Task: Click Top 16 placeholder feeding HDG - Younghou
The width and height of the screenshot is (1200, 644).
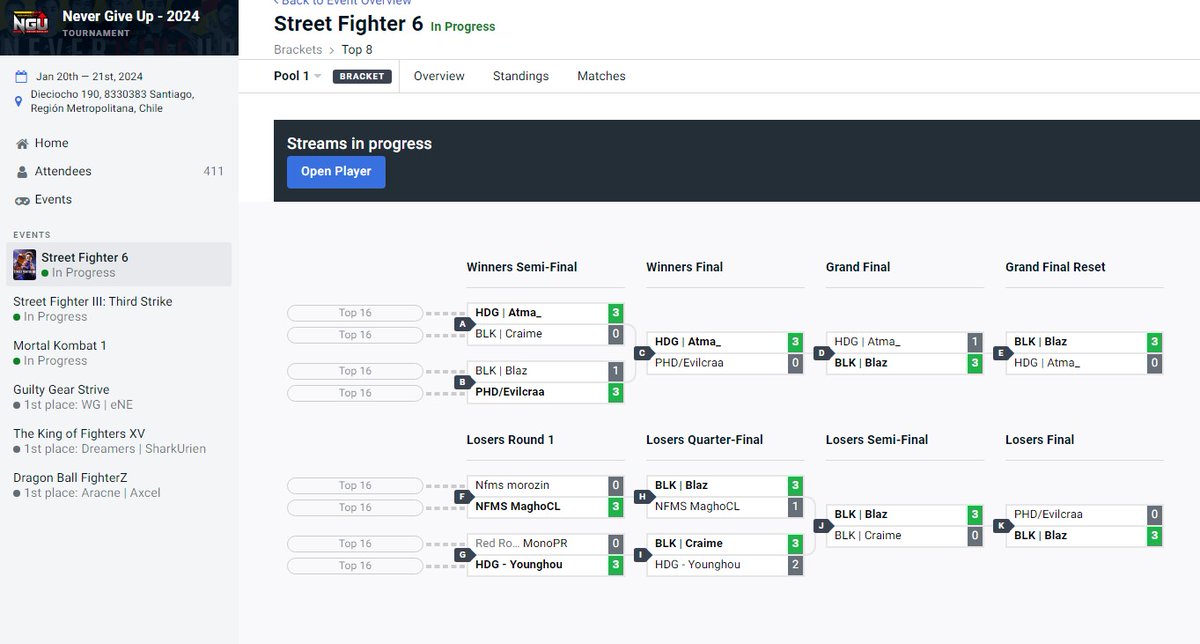Action: click(x=355, y=566)
